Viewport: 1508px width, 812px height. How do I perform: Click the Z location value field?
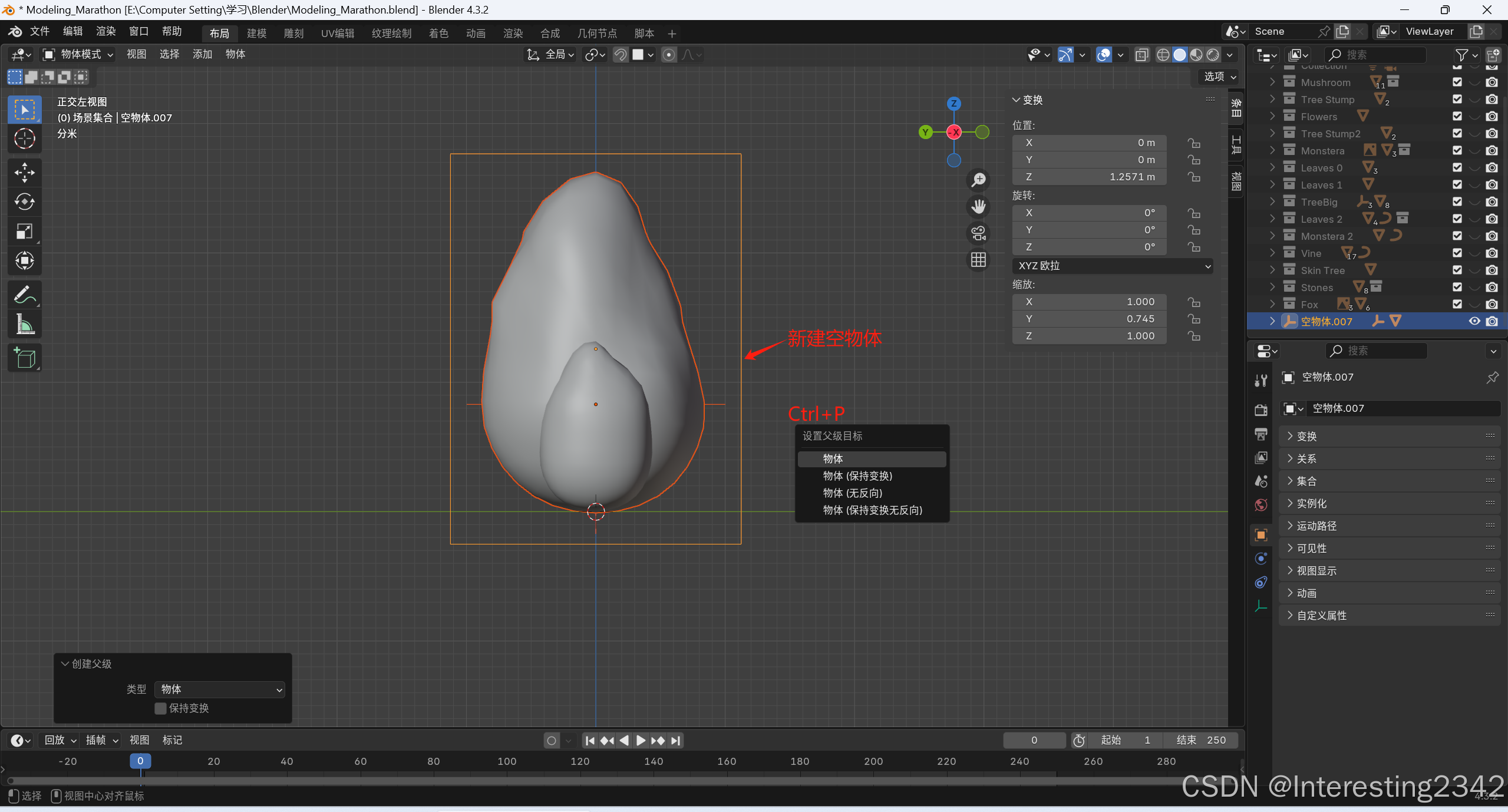(1089, 177)
